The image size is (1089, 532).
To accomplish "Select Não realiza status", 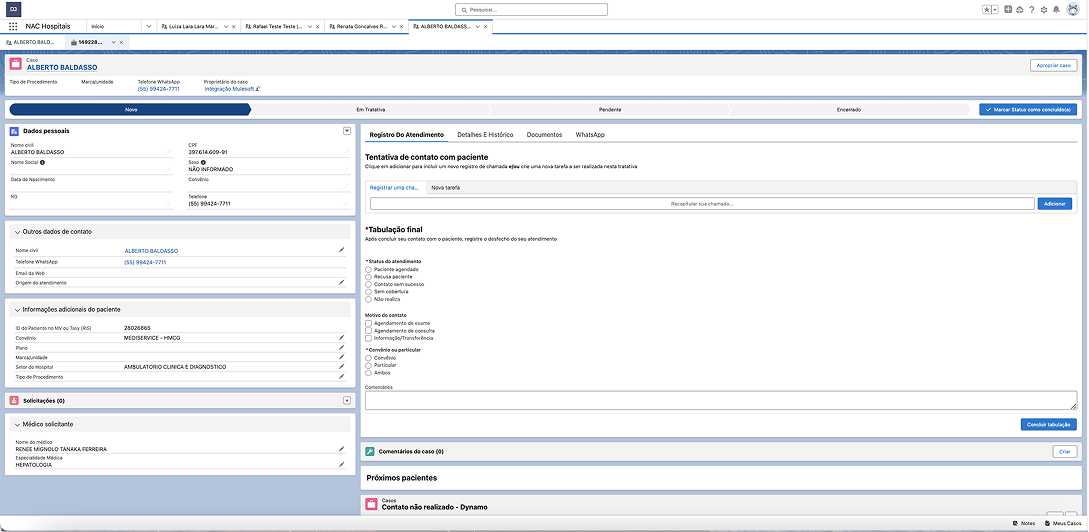I will click(369, 299).
